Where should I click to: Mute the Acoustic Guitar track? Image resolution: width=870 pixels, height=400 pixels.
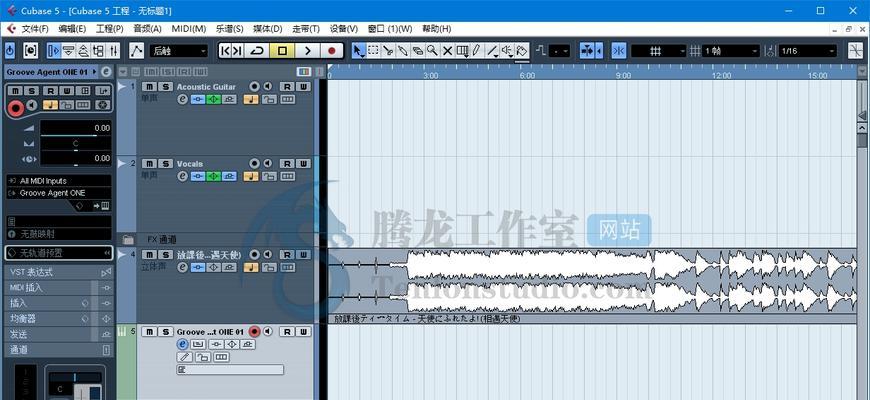pos(149,87)
